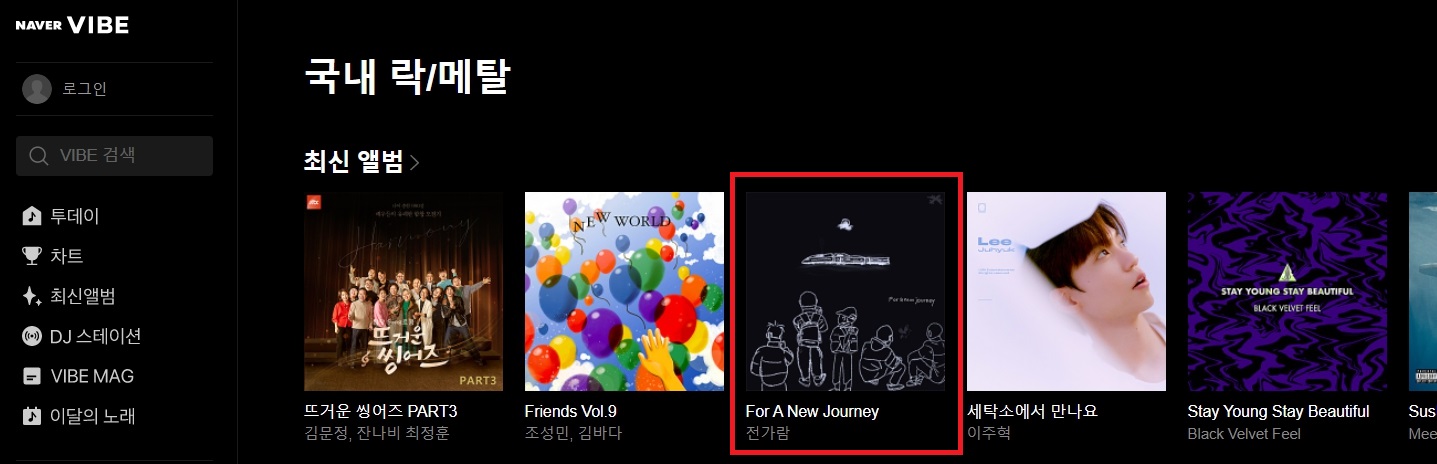
Task: Click the 차트 trophy icon
Action: click(32, 256)
